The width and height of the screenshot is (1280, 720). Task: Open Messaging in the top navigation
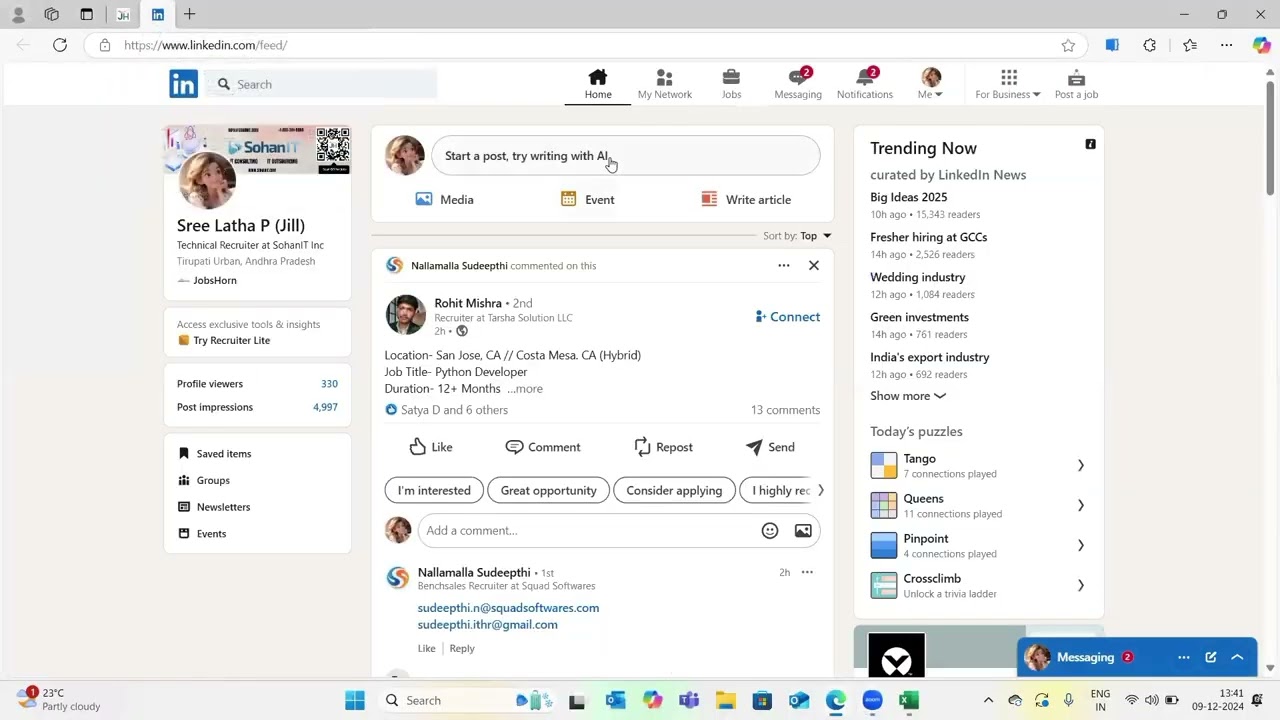point(798,84)
